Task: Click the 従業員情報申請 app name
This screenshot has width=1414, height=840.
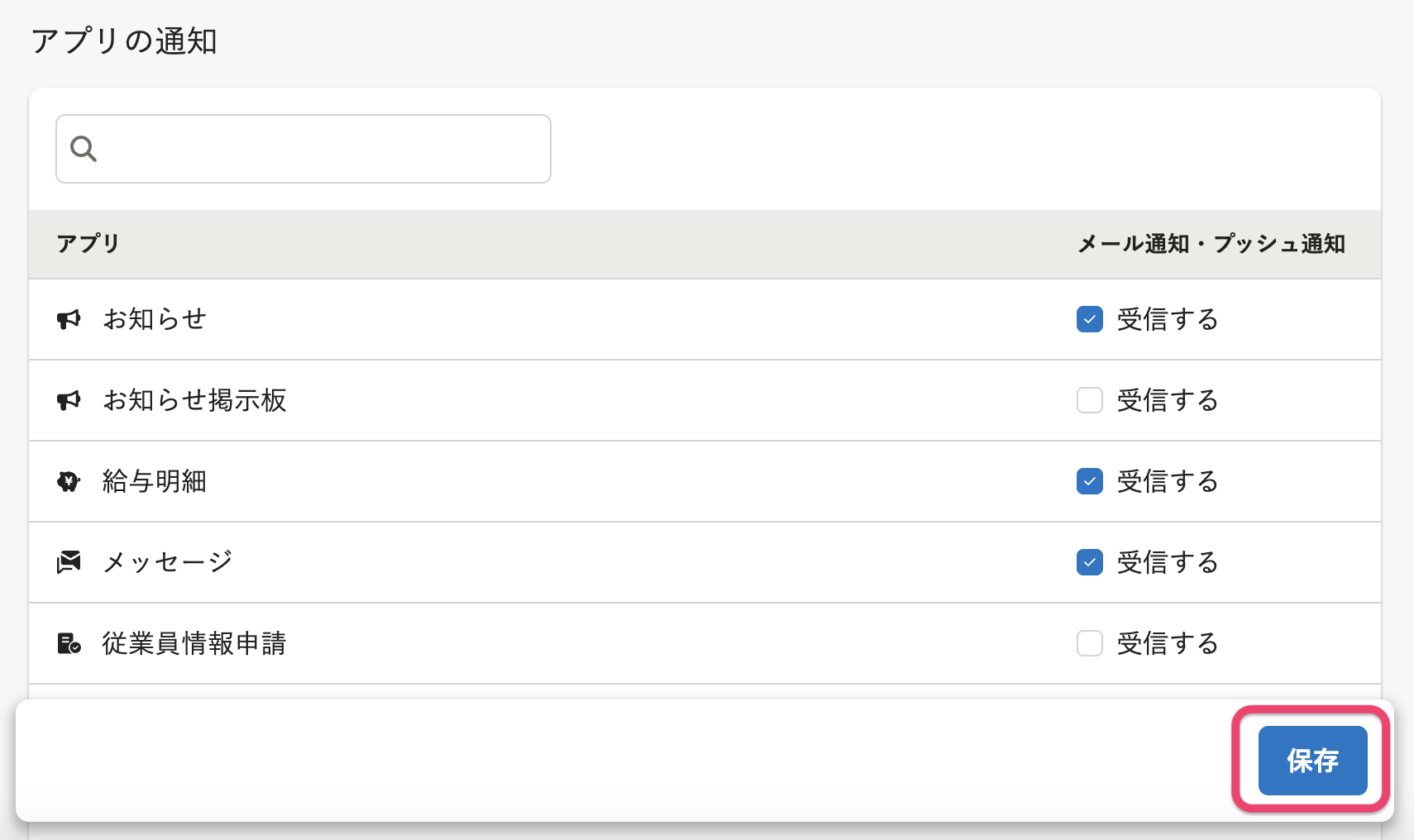Action: 194,643
